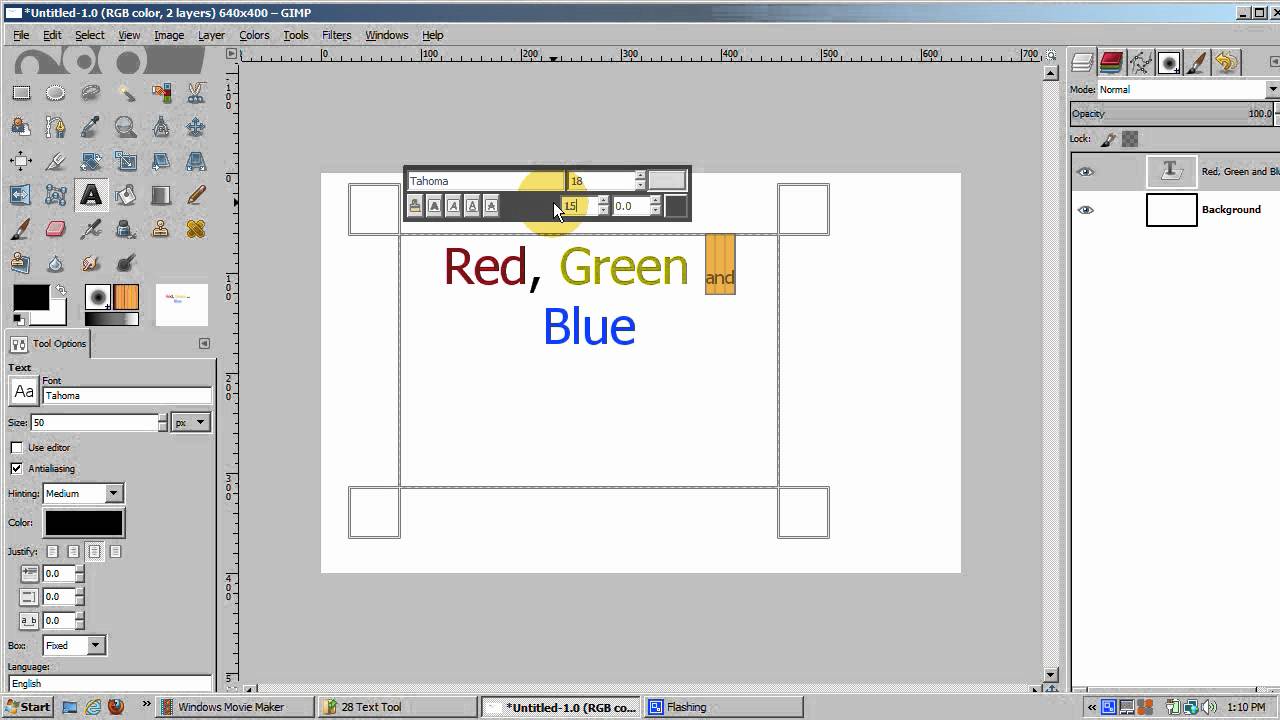Select the Ink tool
The image size is (1280, 720).
point(126,229)
